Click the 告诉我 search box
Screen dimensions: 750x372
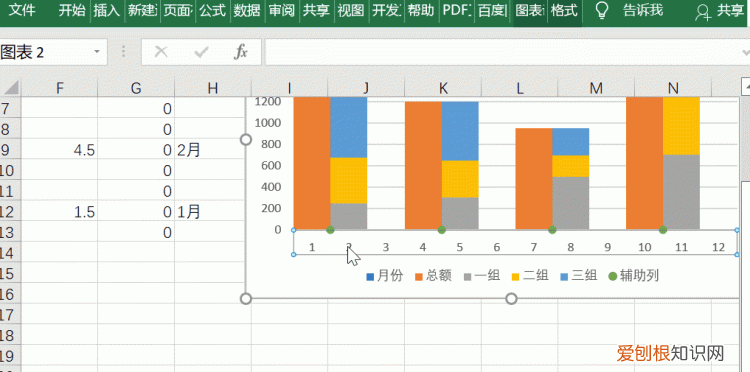pyautogui.click(x=643, y=11)
